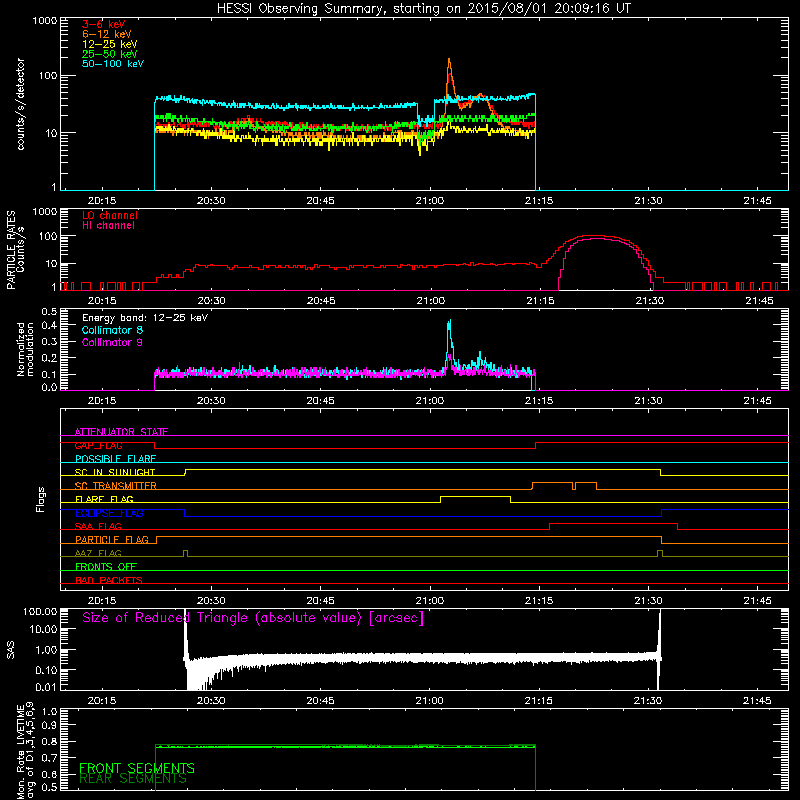This screenshot has height=800, width=800.
Task: Click the "Normalized modulation" axis label
Action: click(x=25, y=349)
